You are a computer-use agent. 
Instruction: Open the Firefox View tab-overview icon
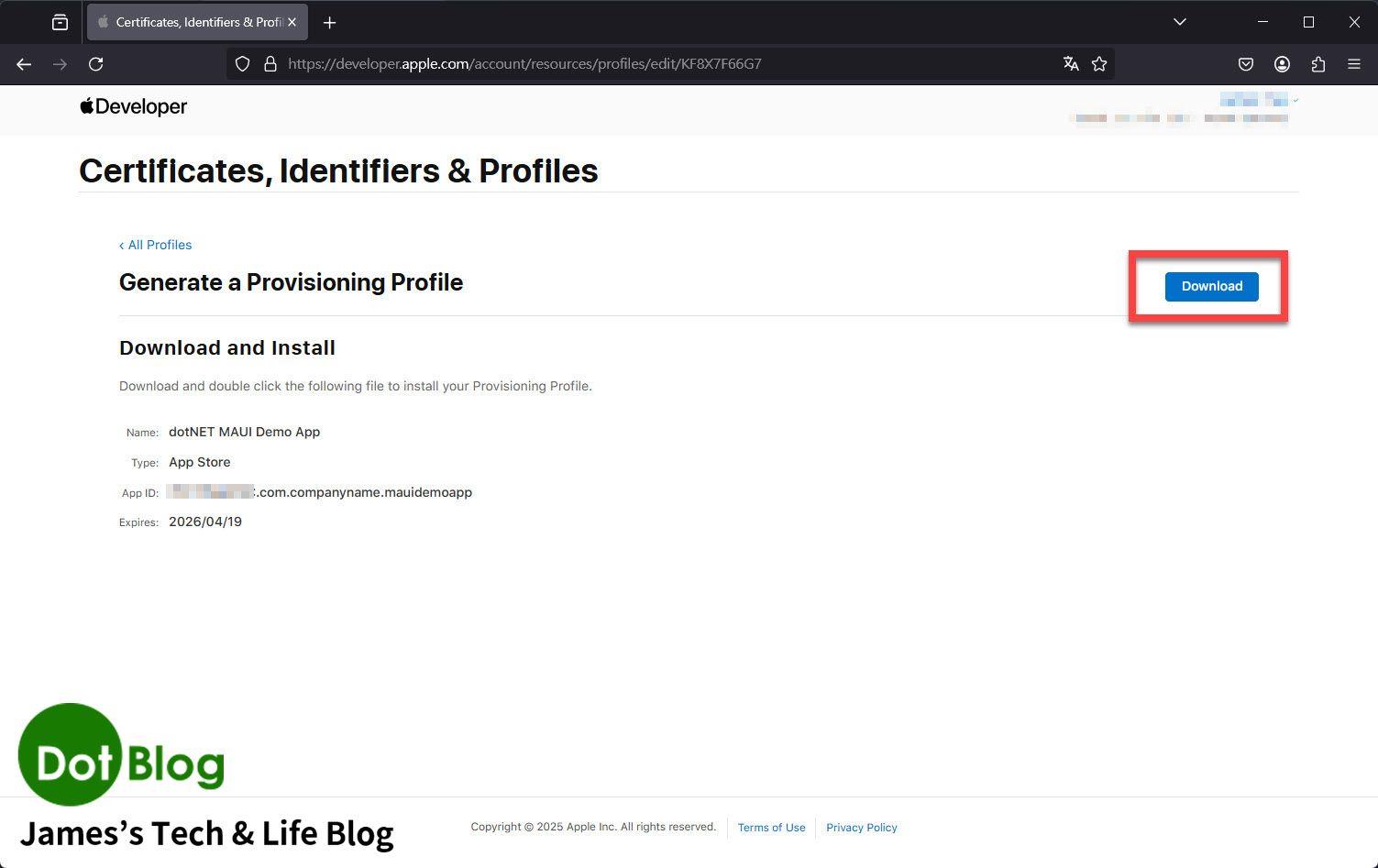(x=60, y=22)
